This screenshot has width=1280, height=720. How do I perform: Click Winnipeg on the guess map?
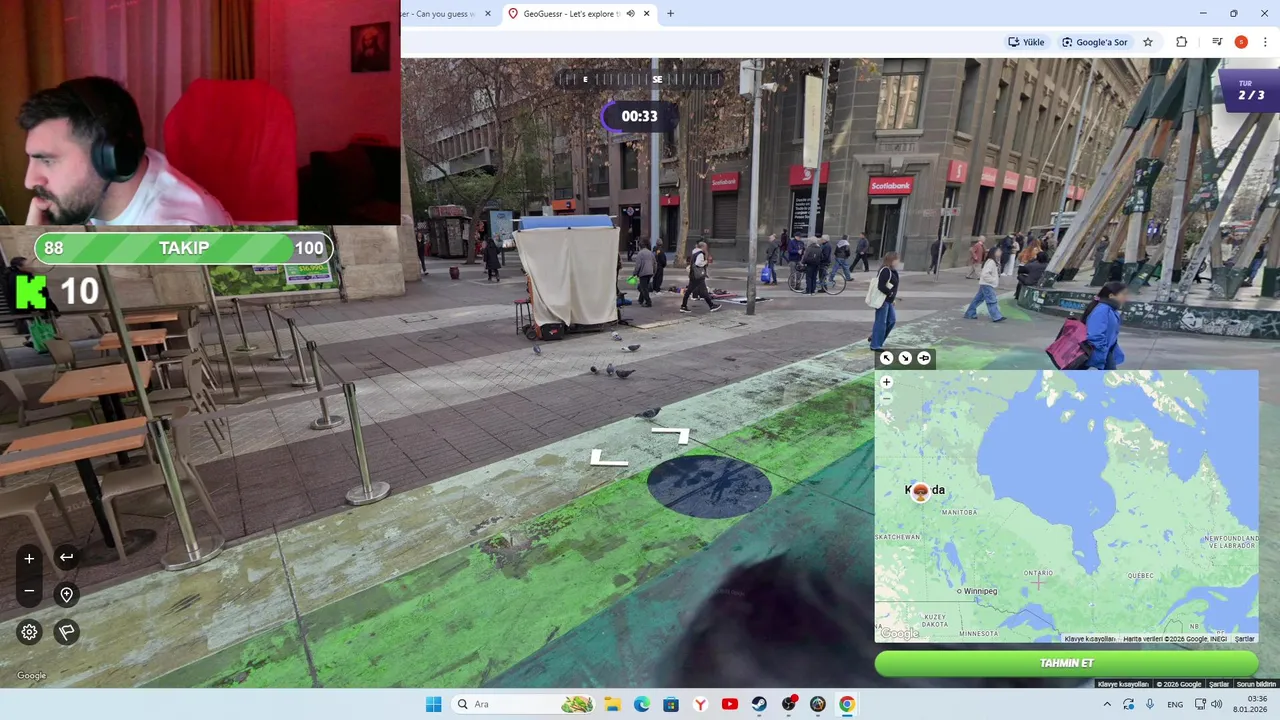coord(980,591)
